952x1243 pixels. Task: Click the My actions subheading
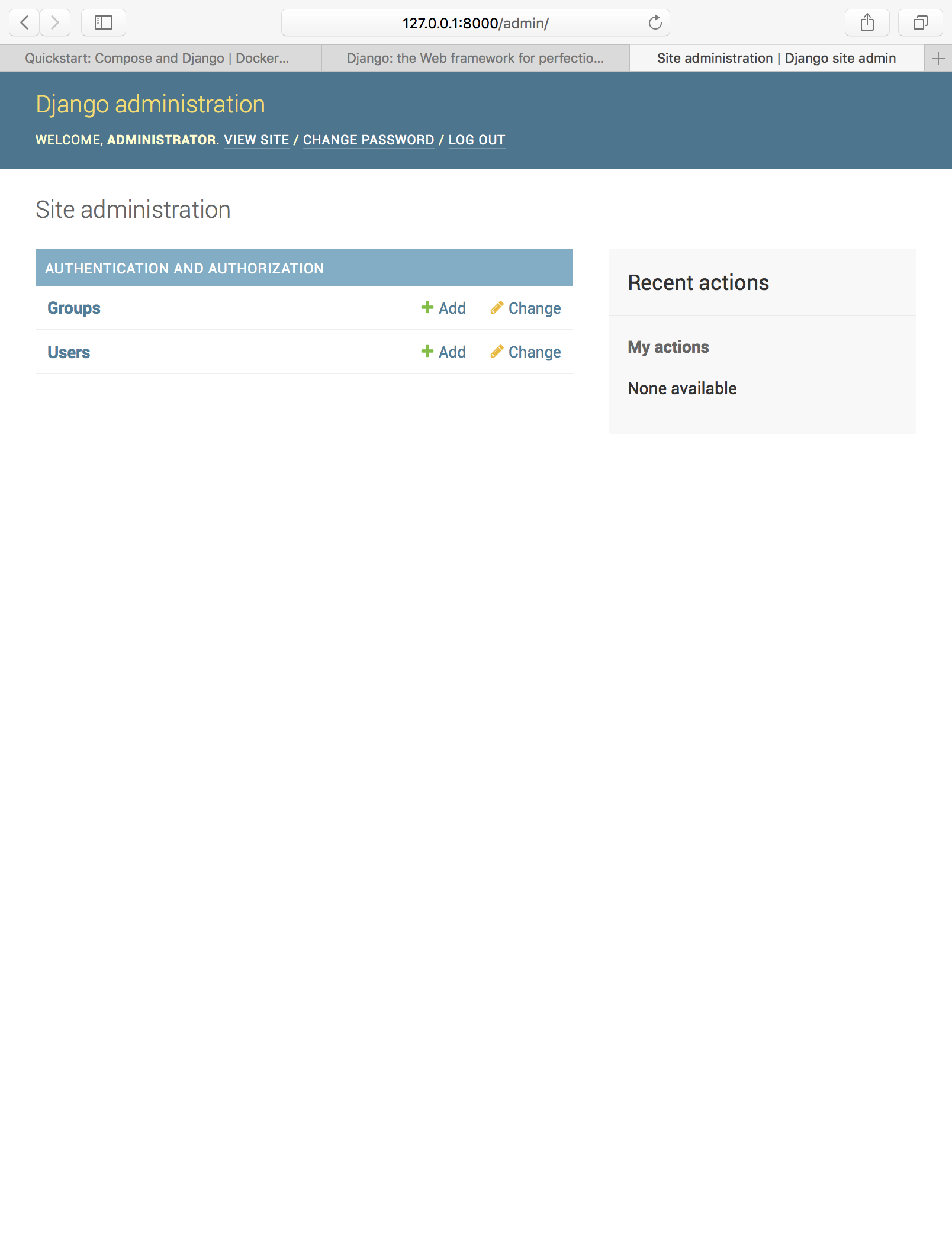pyautogui.click(x=668, y=347)
